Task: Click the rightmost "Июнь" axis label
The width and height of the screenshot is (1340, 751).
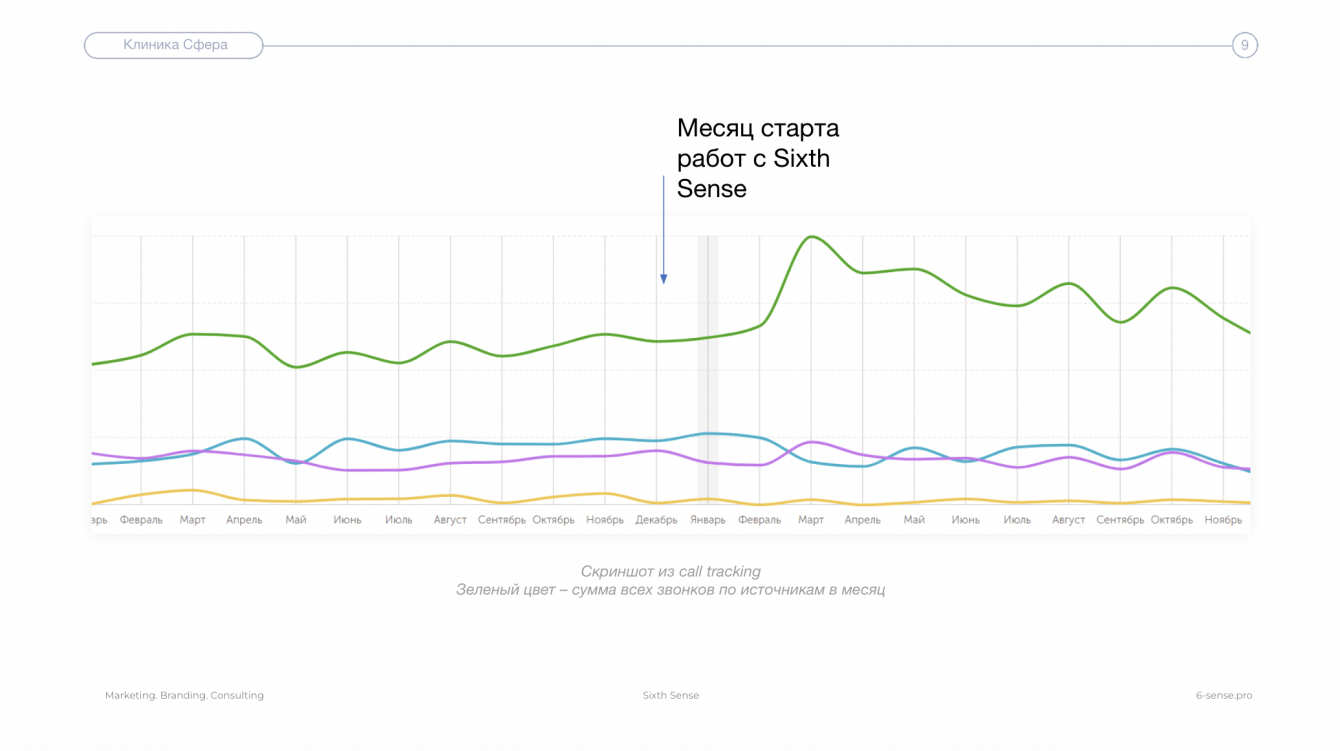Action: 966,520
